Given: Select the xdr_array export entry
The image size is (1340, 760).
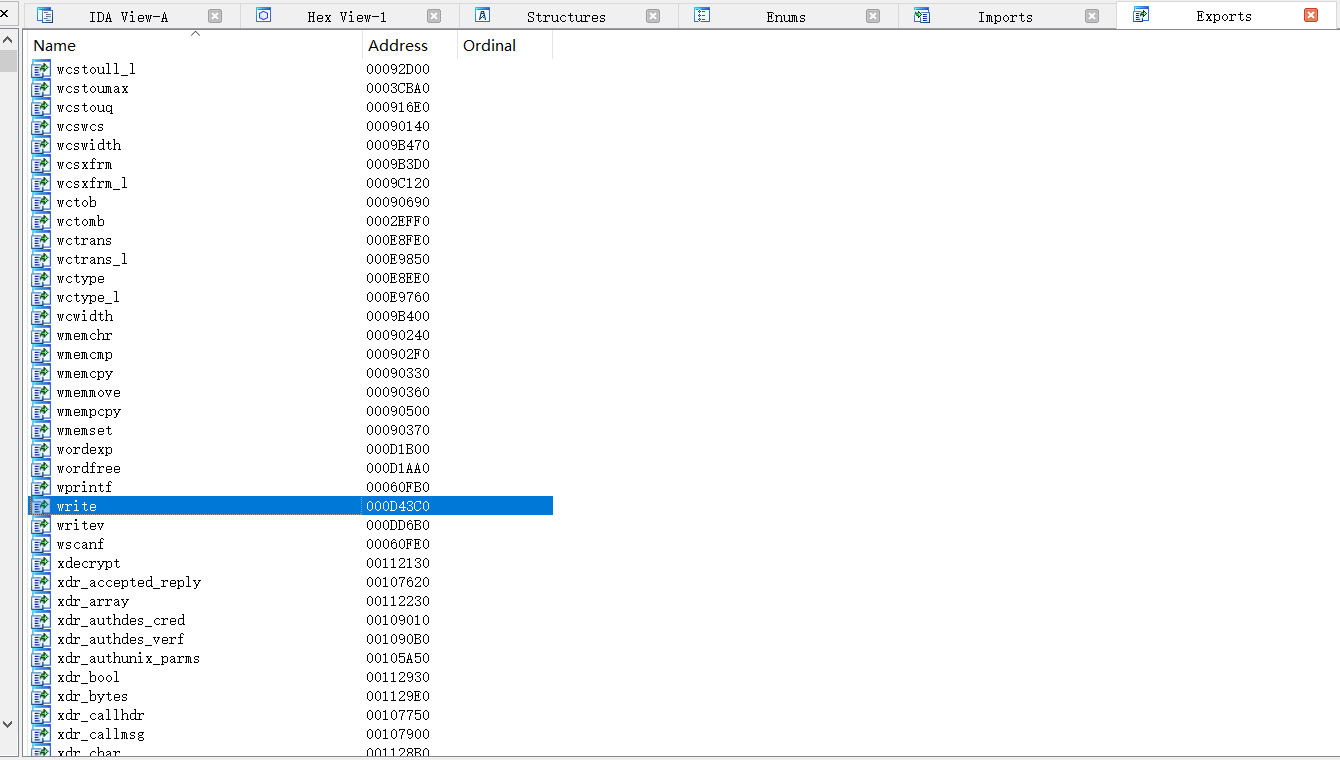Looking at the screenshot, I should click(x=92, y=601).
